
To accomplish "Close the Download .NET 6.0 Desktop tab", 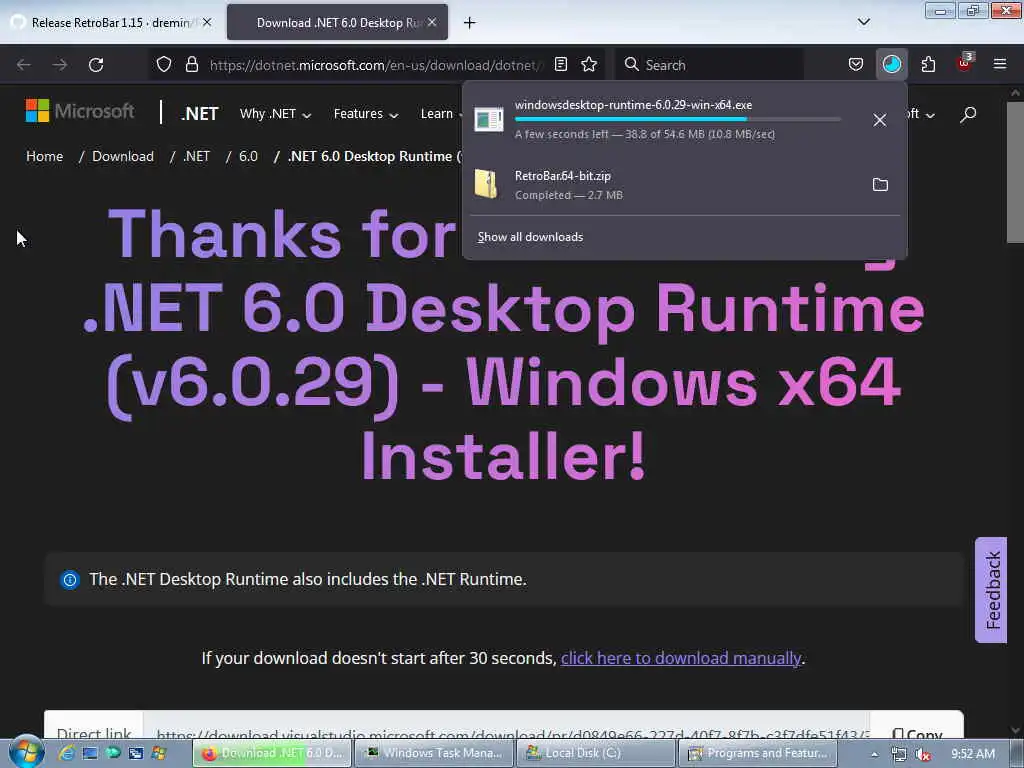I will point(432,22).
